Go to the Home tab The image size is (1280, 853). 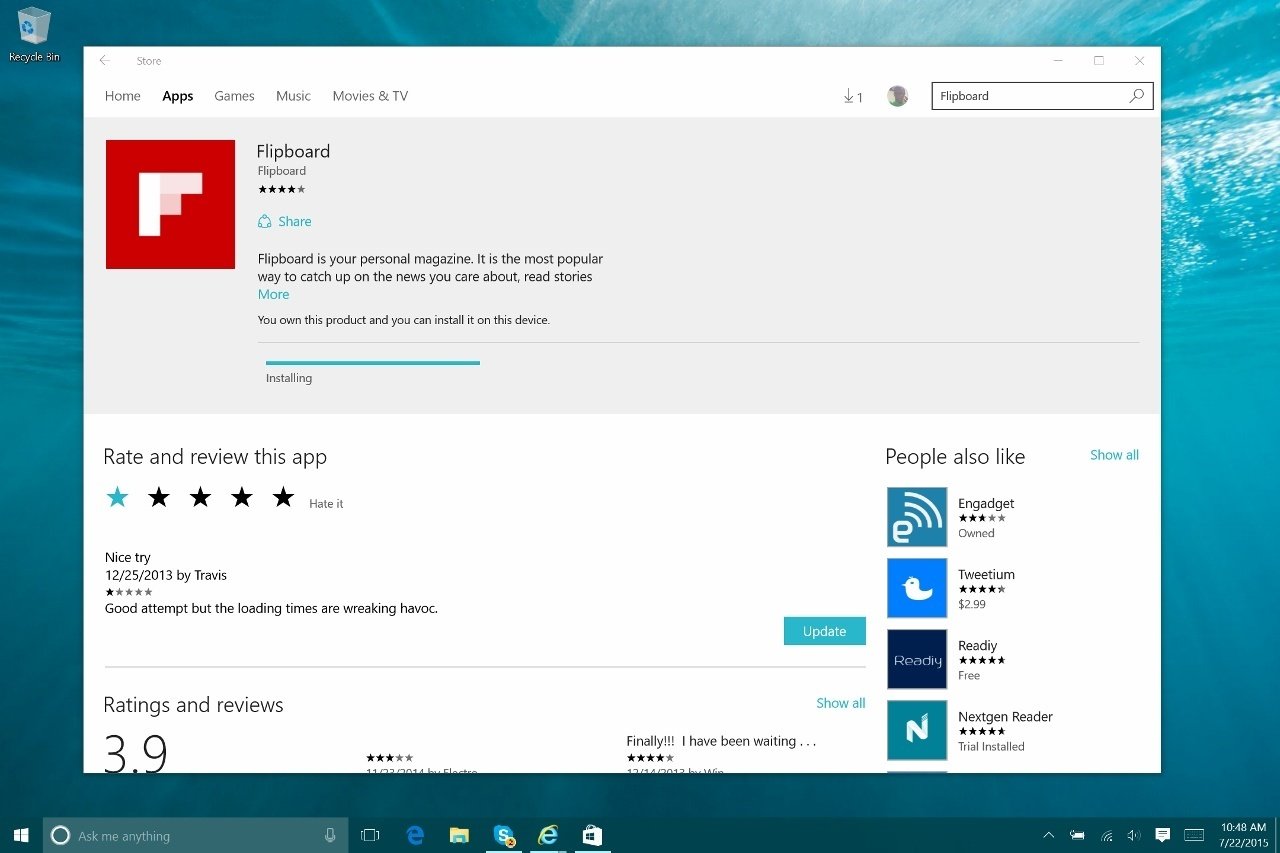click(123, 96)
